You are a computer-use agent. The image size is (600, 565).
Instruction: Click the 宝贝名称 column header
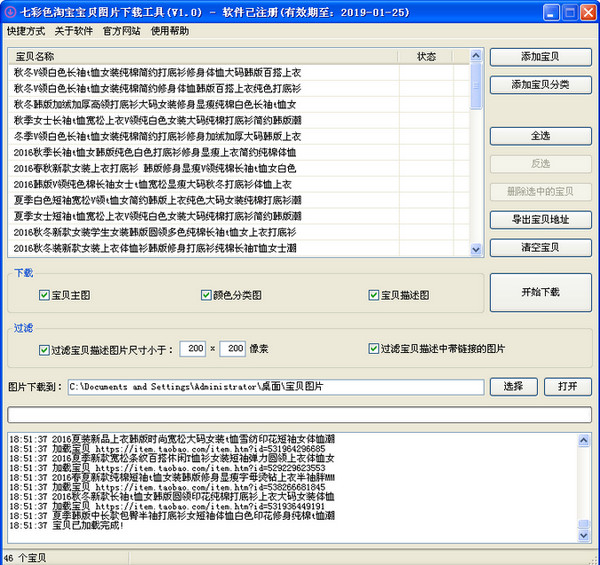point(203,57)
